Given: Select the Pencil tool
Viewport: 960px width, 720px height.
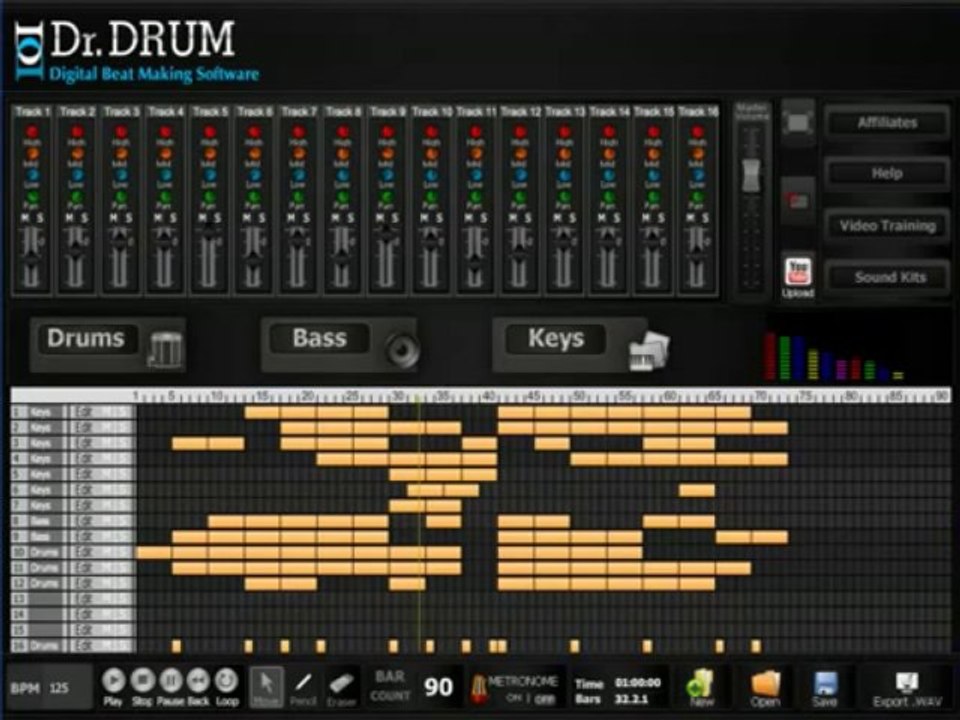Looking at the screenshot, I should click(x=303, y=686).
